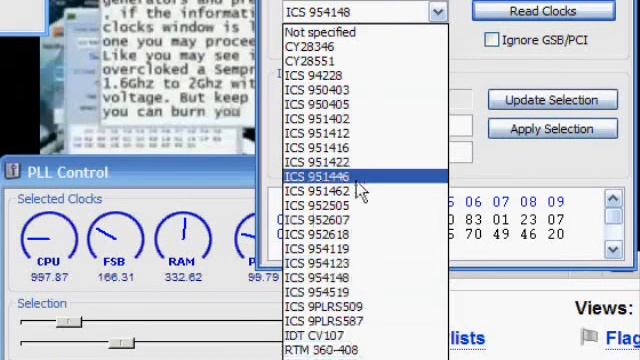Pick ICS 951416 from the dropdown list
The width and height of the screenshot is (640, 360).
(x=365, y=148)
